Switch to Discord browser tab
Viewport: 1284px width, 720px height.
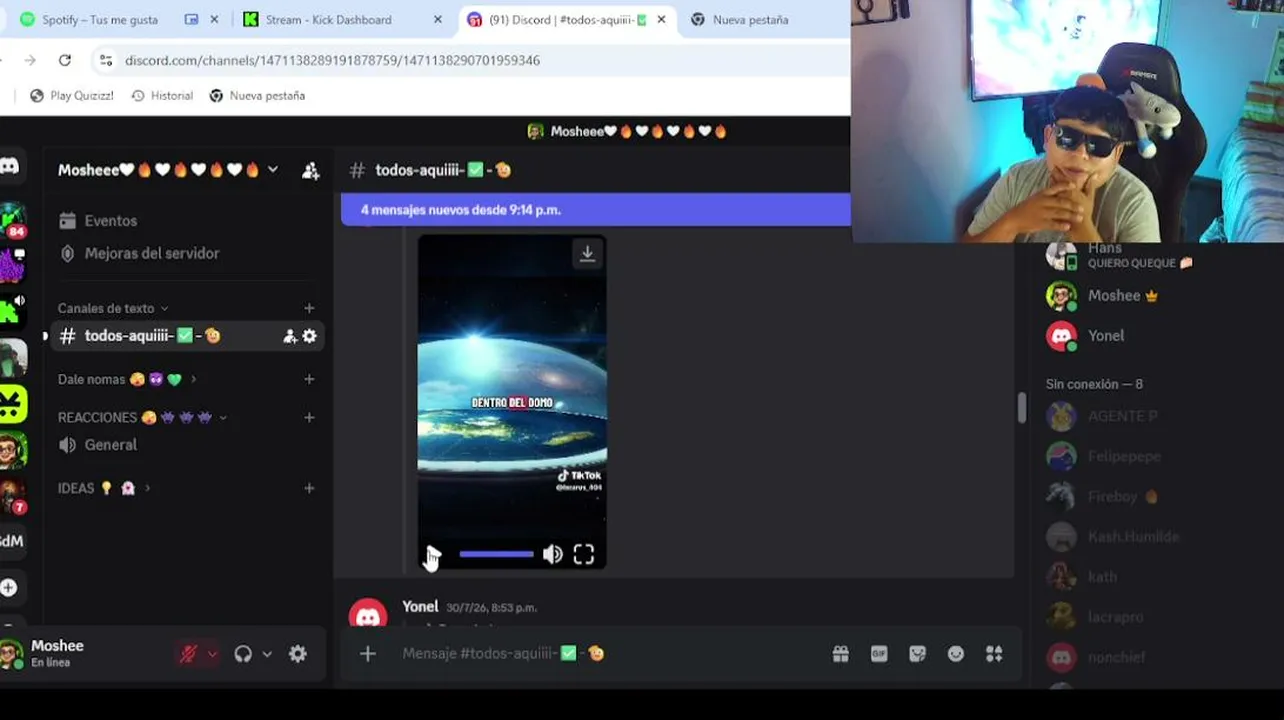pos(567,20)
